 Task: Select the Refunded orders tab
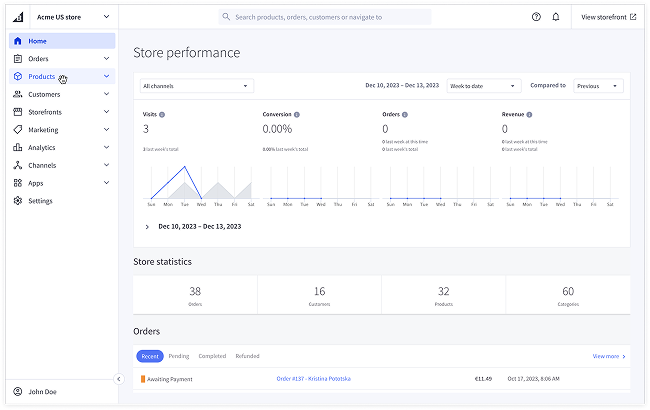[247, 356]
